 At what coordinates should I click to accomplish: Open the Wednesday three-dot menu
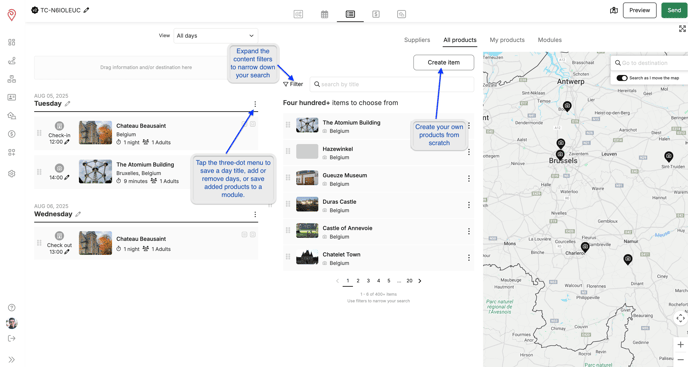[255, 214]
